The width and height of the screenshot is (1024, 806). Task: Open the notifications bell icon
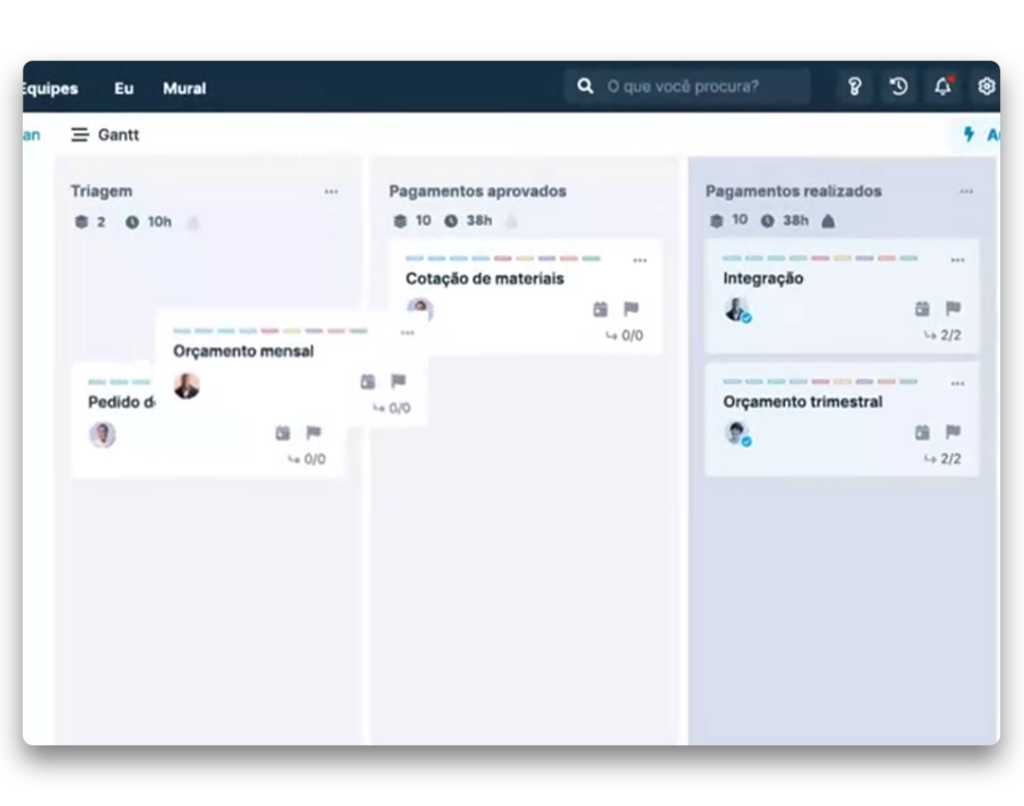coord(942,87)
